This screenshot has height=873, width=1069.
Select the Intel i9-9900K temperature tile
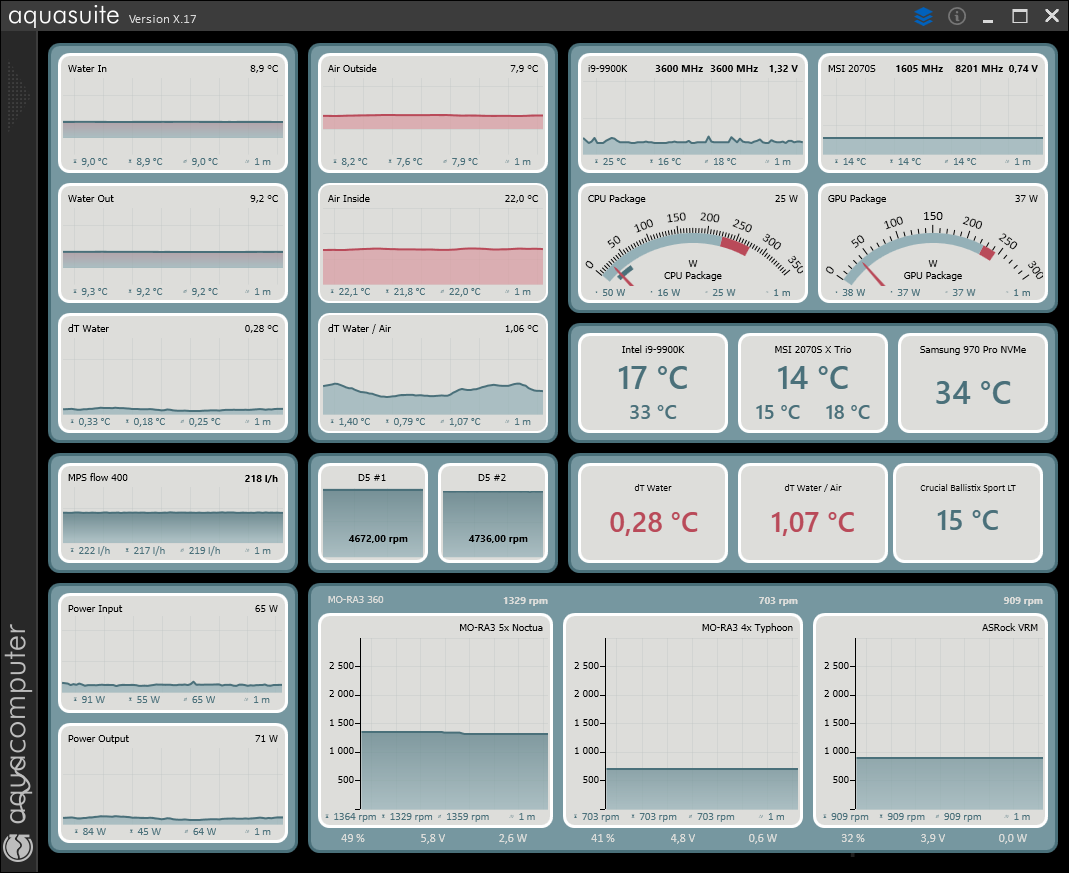pos(653,383)
